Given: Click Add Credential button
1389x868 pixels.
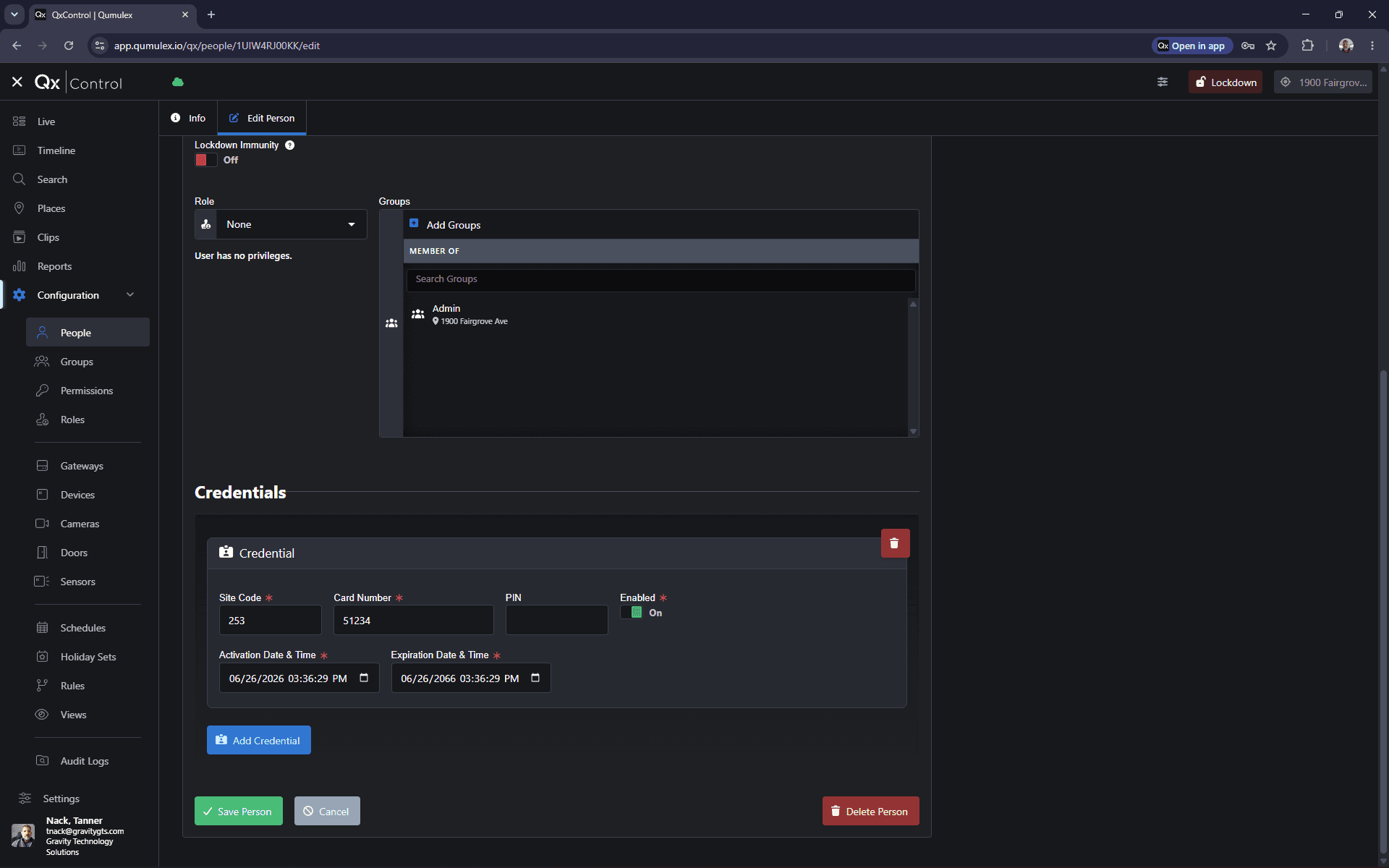Looking at the screenshot, I should (259, 741).
